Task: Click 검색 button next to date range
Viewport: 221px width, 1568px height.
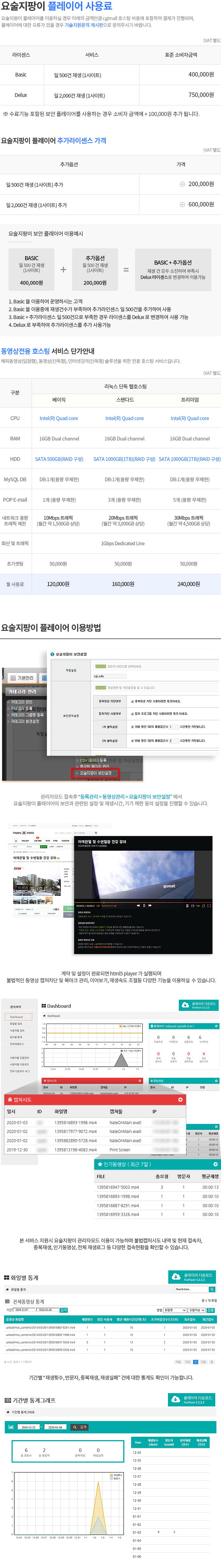Action: (x=64, y=1310)
